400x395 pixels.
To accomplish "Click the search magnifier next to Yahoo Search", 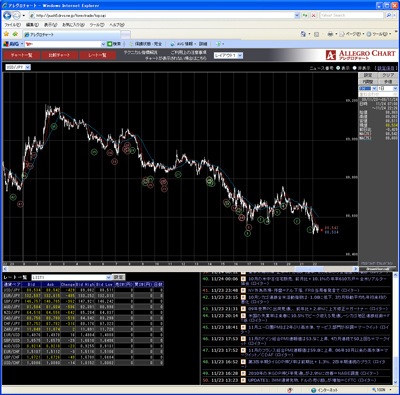I will pyautogui.click(x=389, y=15).
